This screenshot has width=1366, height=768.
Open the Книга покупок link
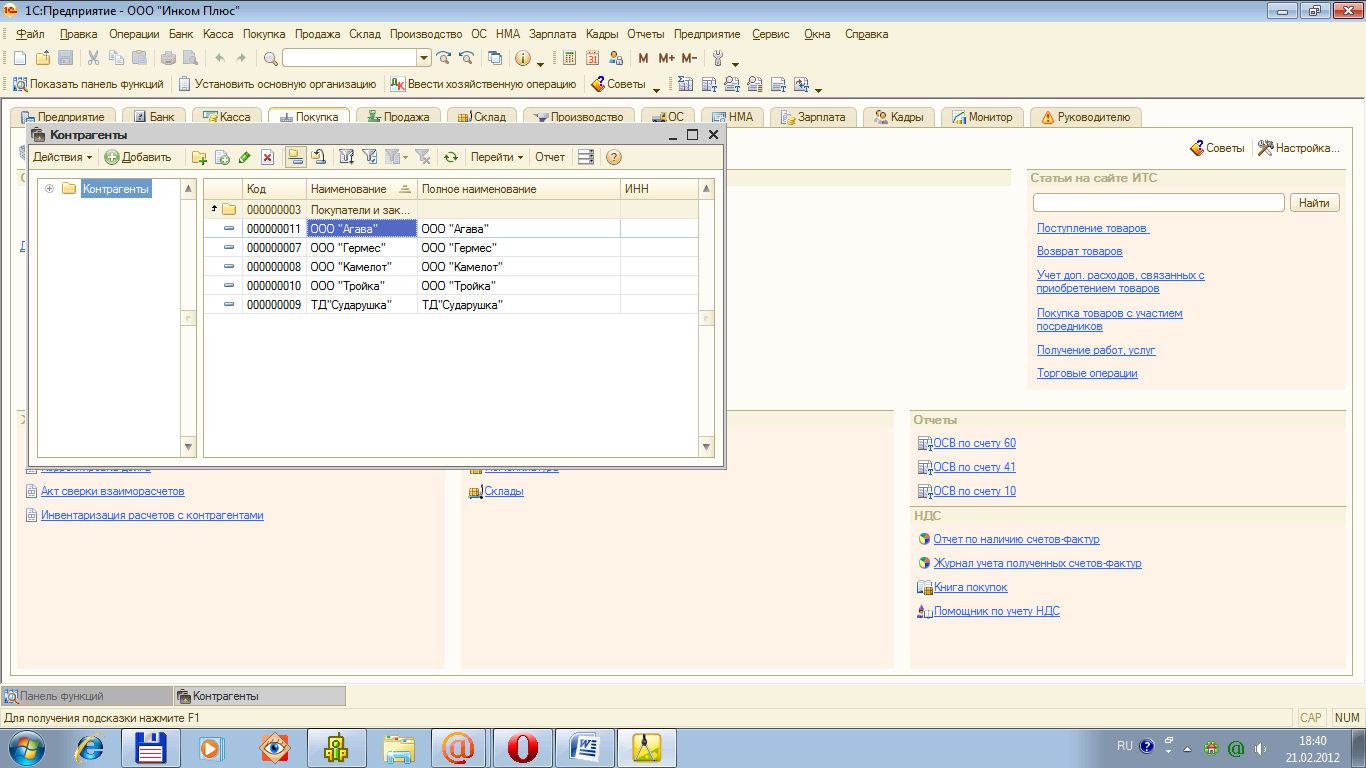(x=970, y=587)
